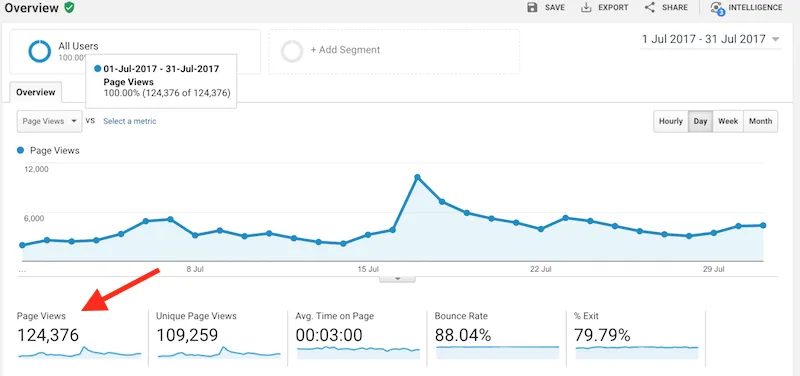Click the 22 Jul axis label
800x376 pixels.
(541, 268)
